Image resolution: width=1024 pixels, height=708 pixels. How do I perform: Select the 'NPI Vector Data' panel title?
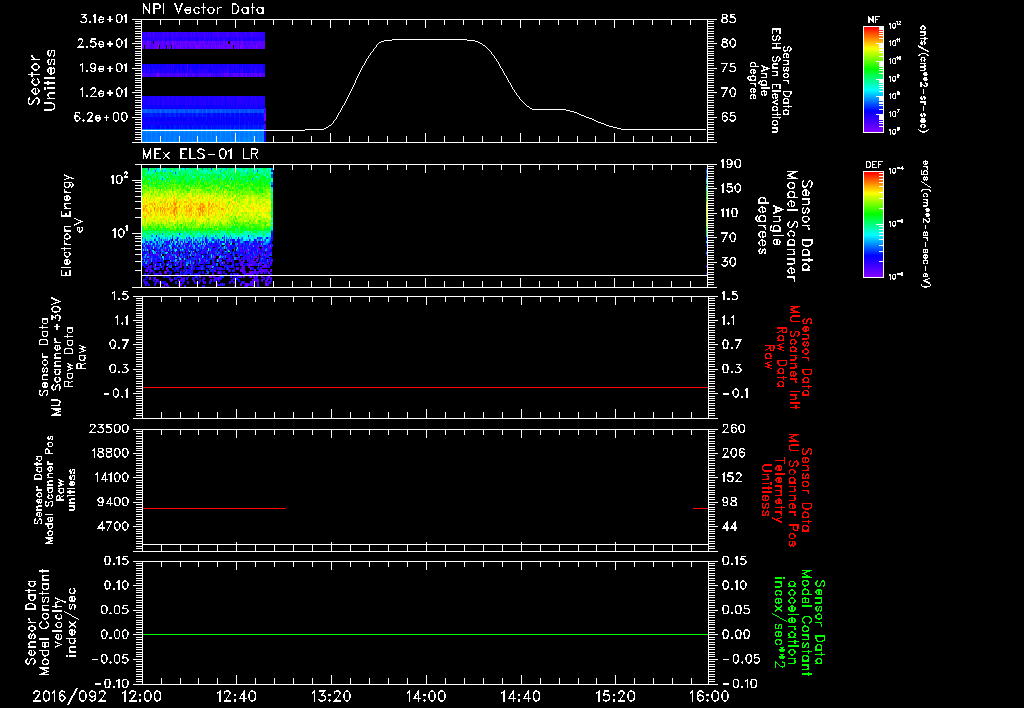pyautogui.click(x=203, y=9)
